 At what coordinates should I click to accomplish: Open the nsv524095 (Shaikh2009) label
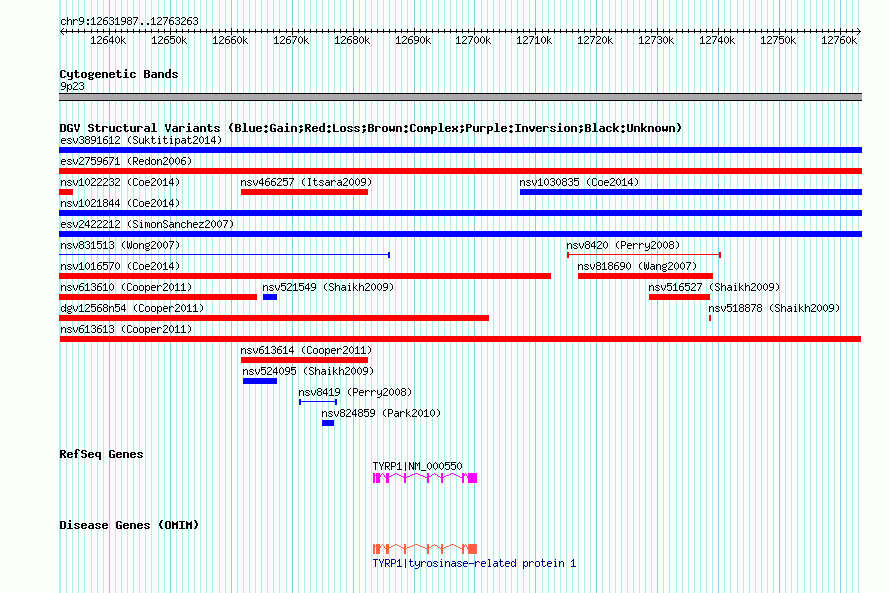[x=308, y=371]
